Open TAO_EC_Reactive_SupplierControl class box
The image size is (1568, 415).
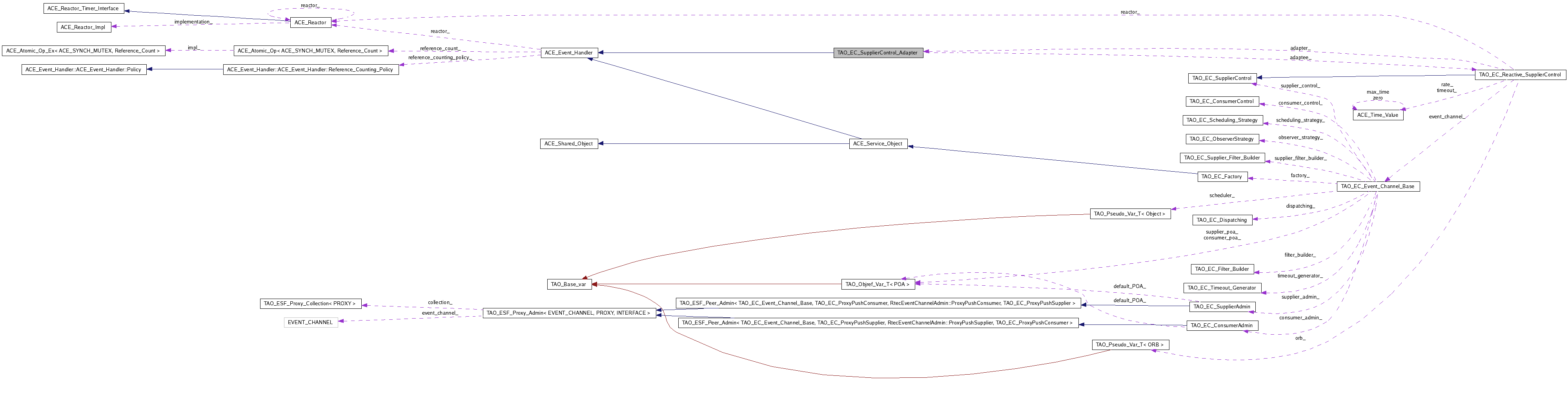(1519, 75)
